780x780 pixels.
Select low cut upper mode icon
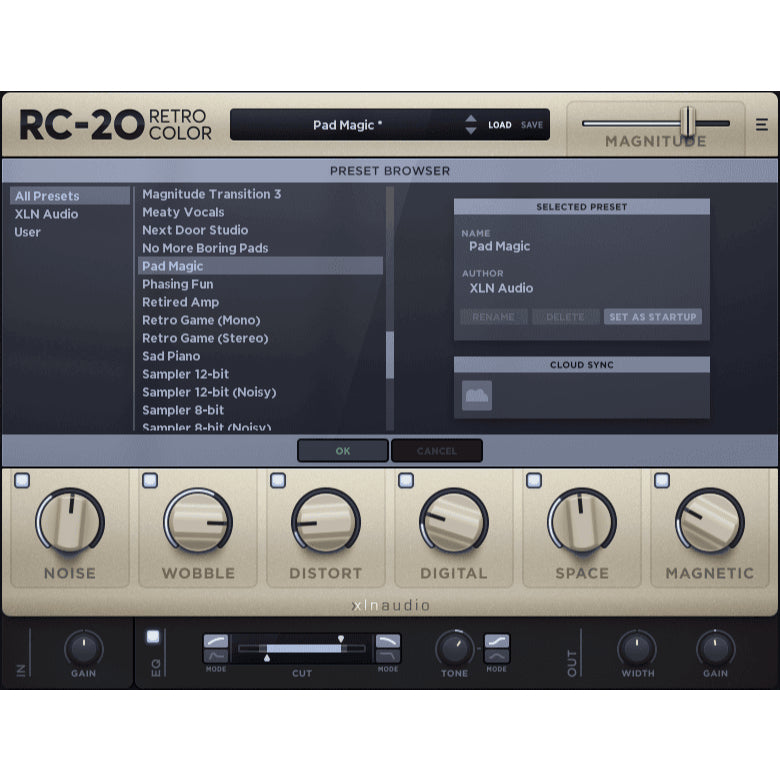216,641
